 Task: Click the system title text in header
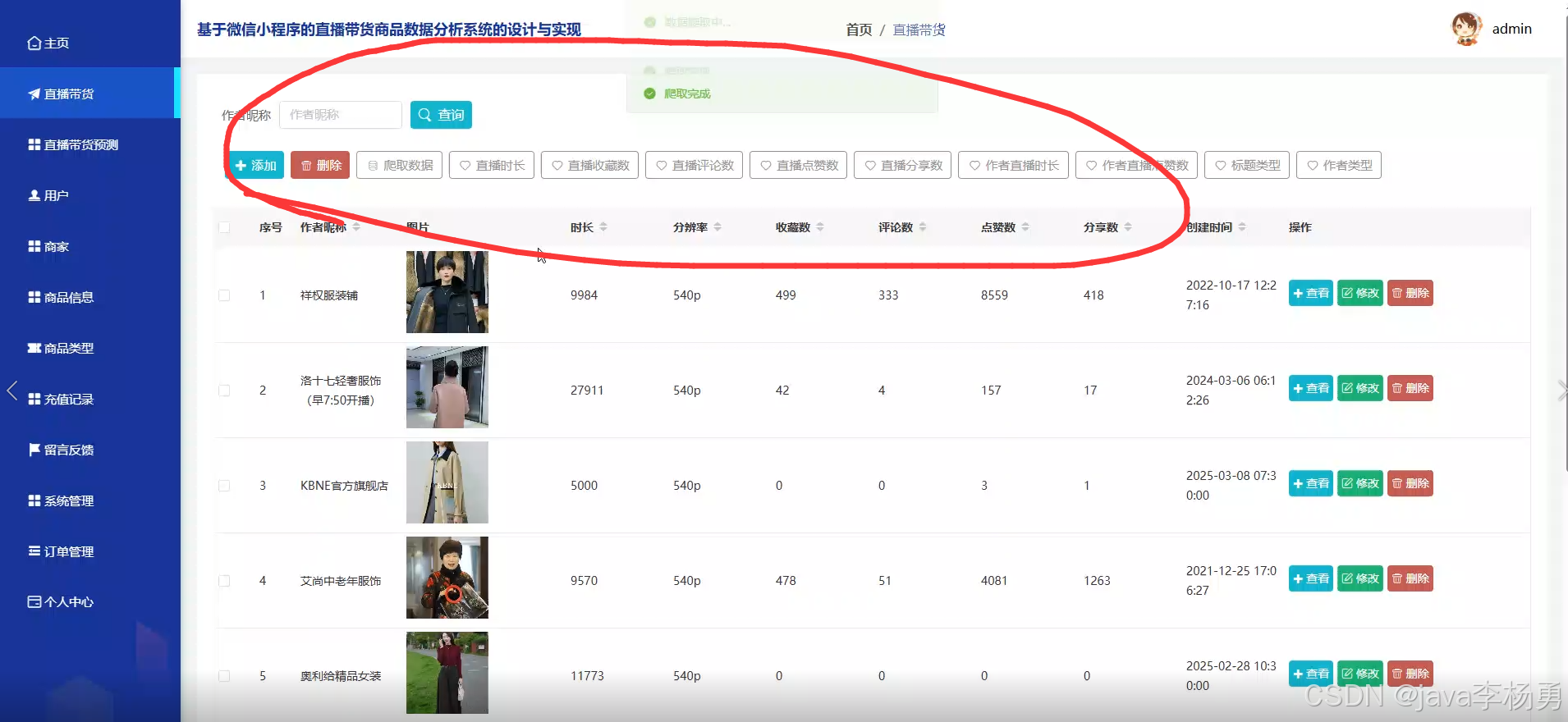[389, 30]
